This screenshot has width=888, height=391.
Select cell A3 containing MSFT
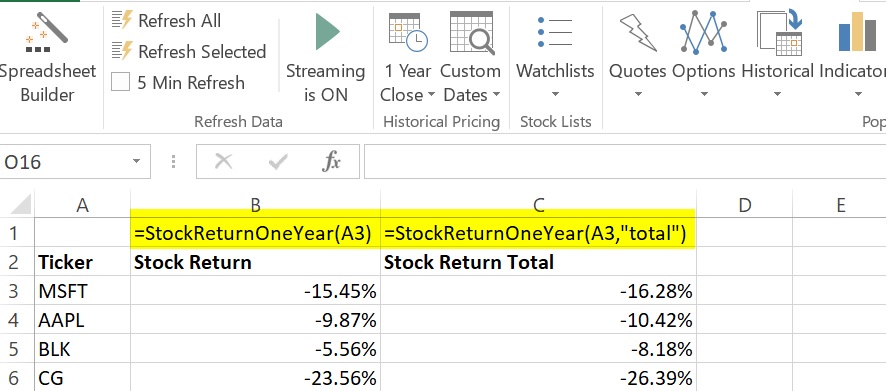82,291
